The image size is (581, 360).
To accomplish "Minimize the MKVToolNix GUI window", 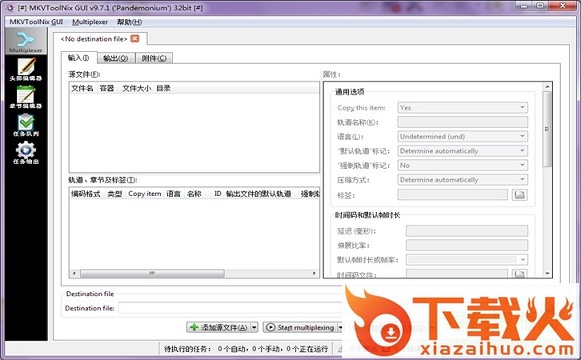I will (524, 6).
